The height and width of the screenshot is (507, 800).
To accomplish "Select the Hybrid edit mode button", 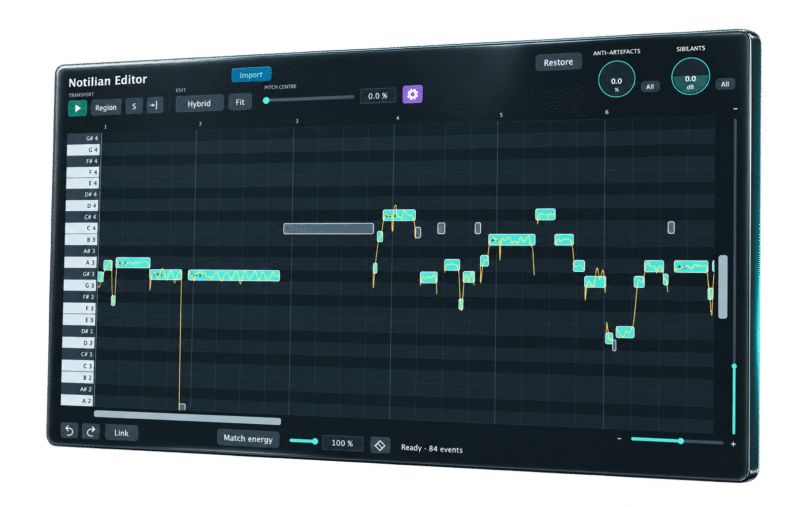I will tap(199, 104).
